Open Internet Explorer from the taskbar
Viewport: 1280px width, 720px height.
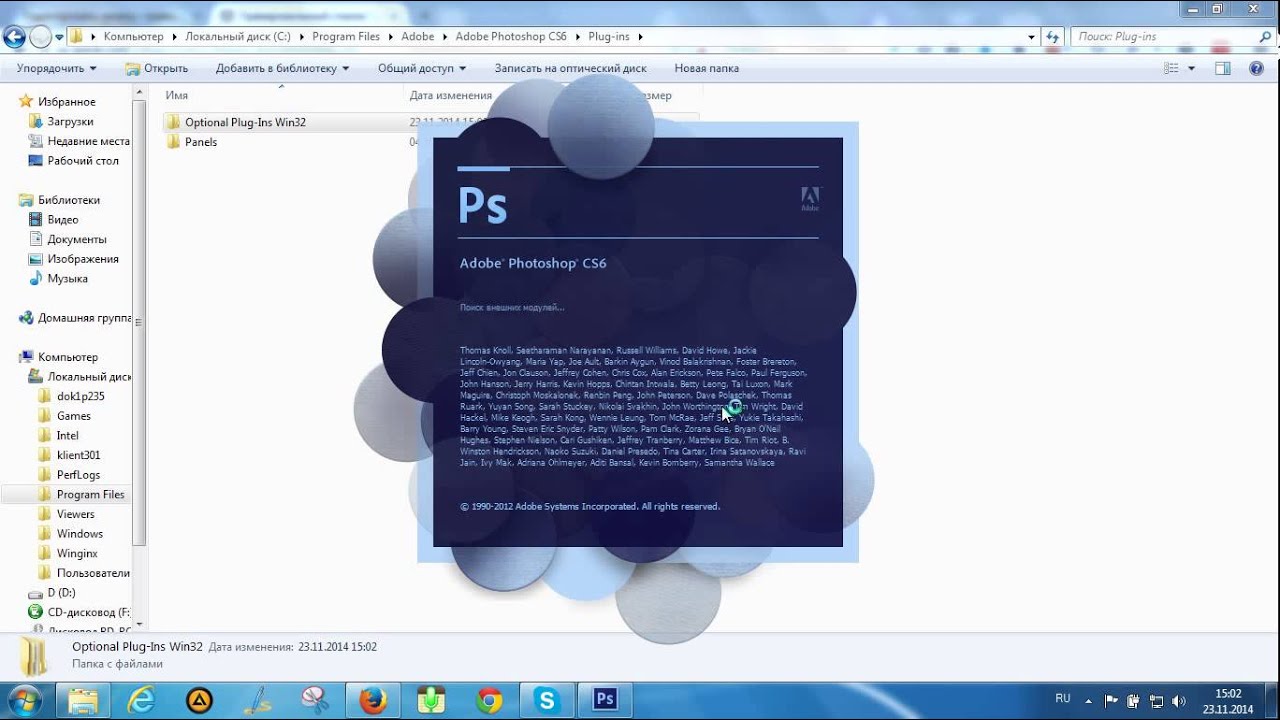click(x=142, y=700)
